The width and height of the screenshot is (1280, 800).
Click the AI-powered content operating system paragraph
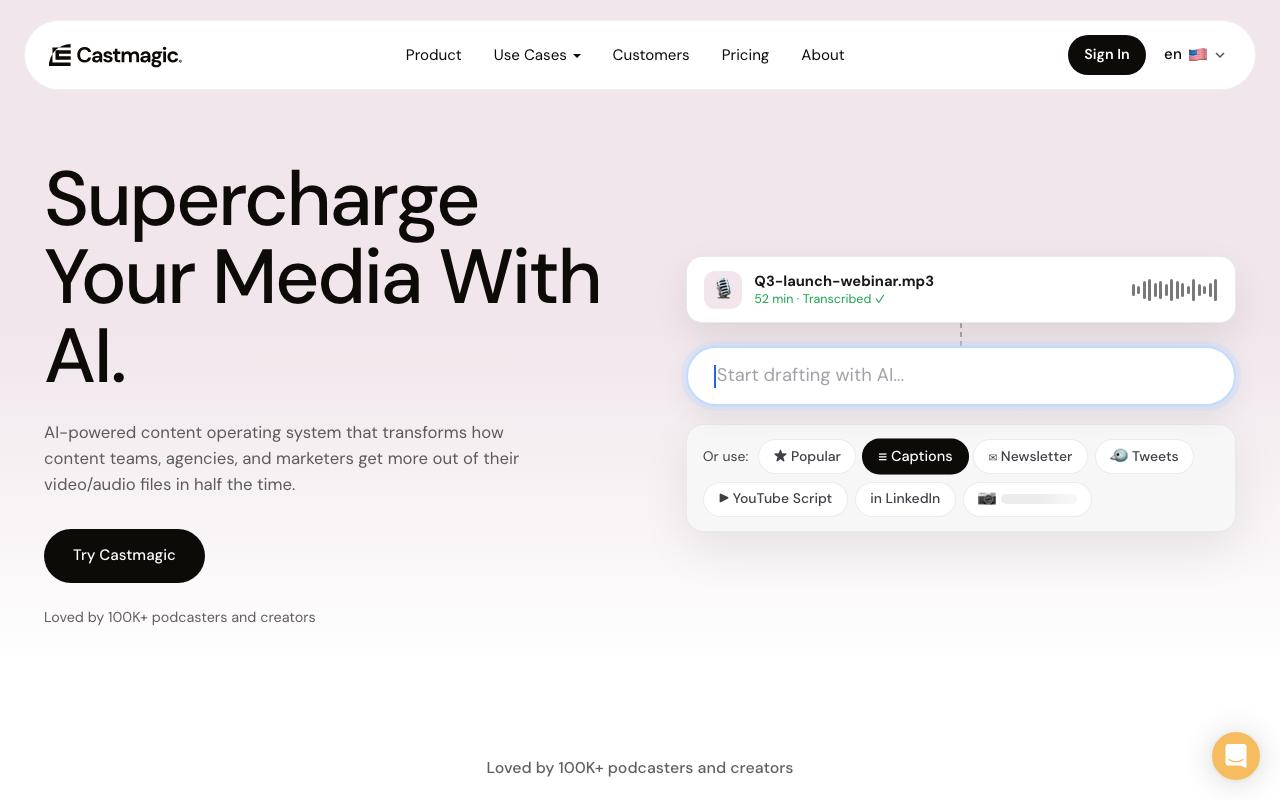pyautogui.click(x=282, y=458)
